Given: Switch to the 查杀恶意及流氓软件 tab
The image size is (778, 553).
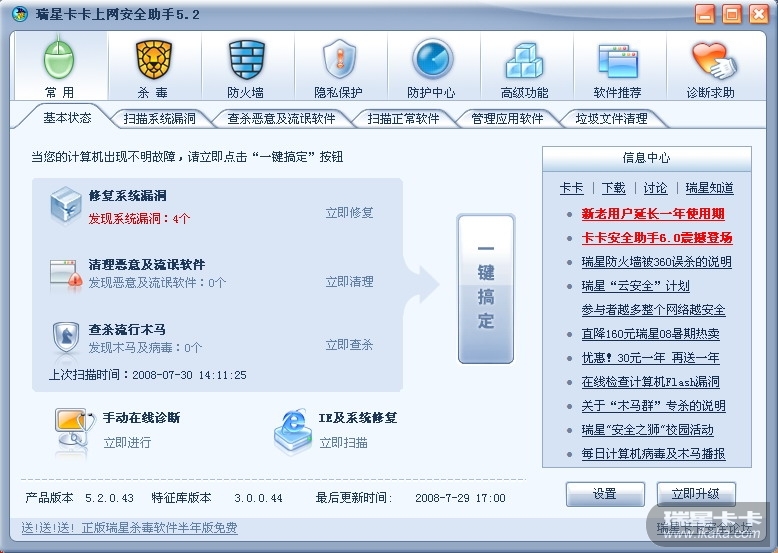Looking at the screenshot, I should 281,119.
